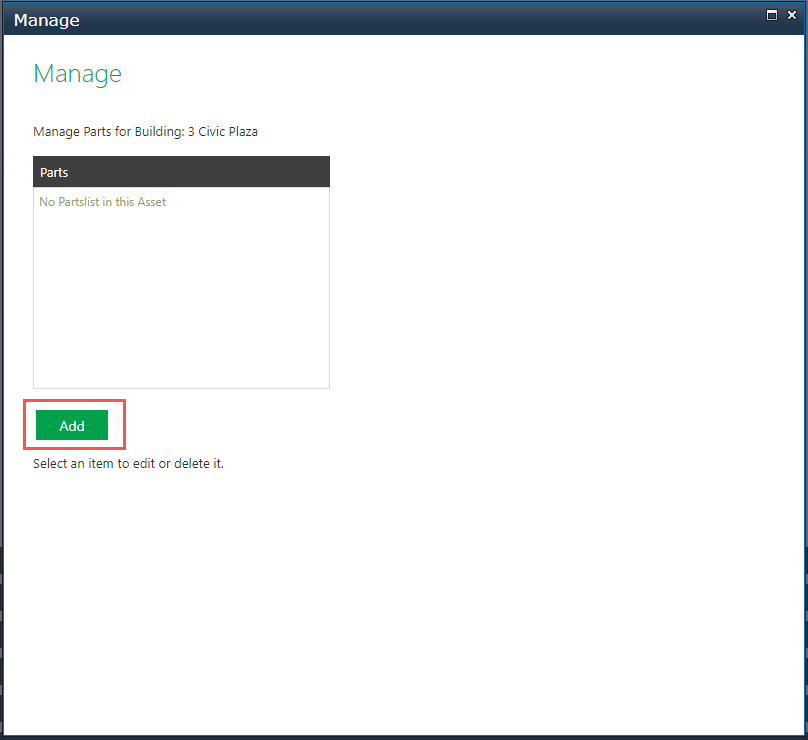Maximize the Manage dialog window
808x740 pixels.
point(771,15)
